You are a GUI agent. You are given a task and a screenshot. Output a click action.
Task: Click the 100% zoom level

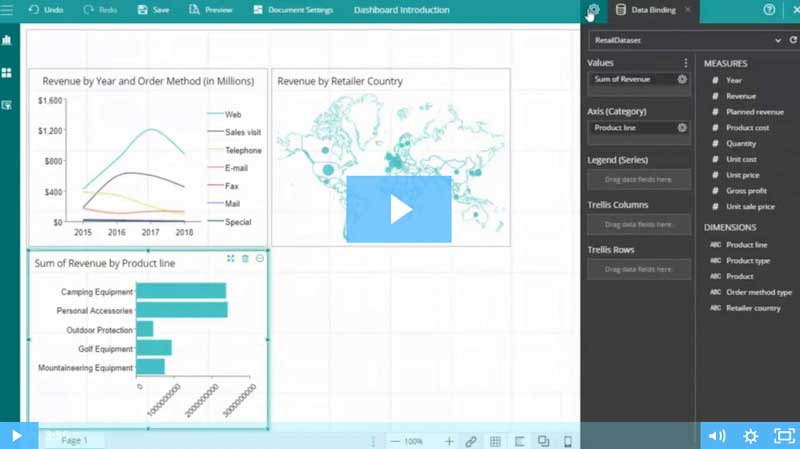pyautogui.click(x=413, y=441)
